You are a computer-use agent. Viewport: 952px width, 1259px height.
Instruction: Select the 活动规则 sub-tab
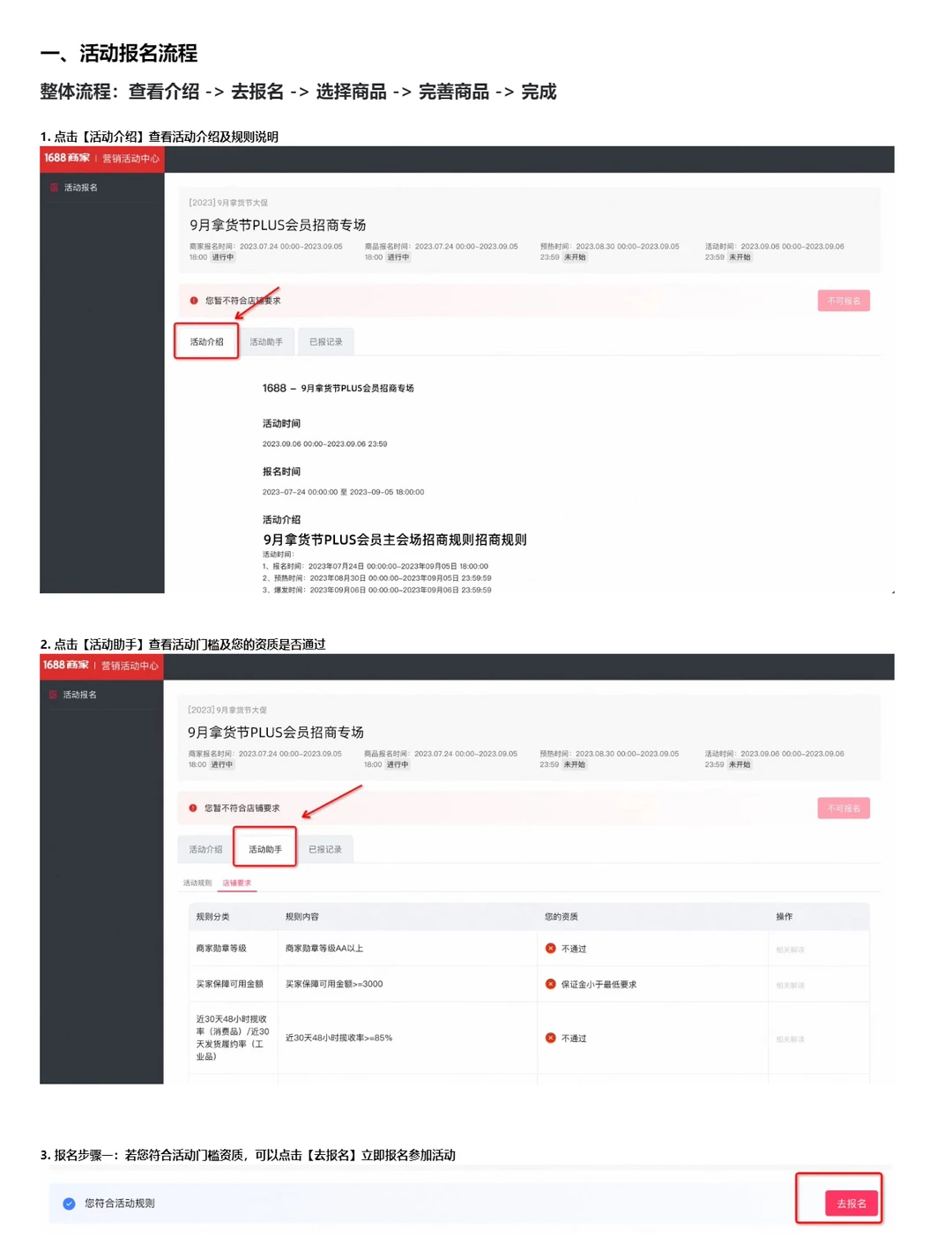pyautogui.click(x=197, y=883)
